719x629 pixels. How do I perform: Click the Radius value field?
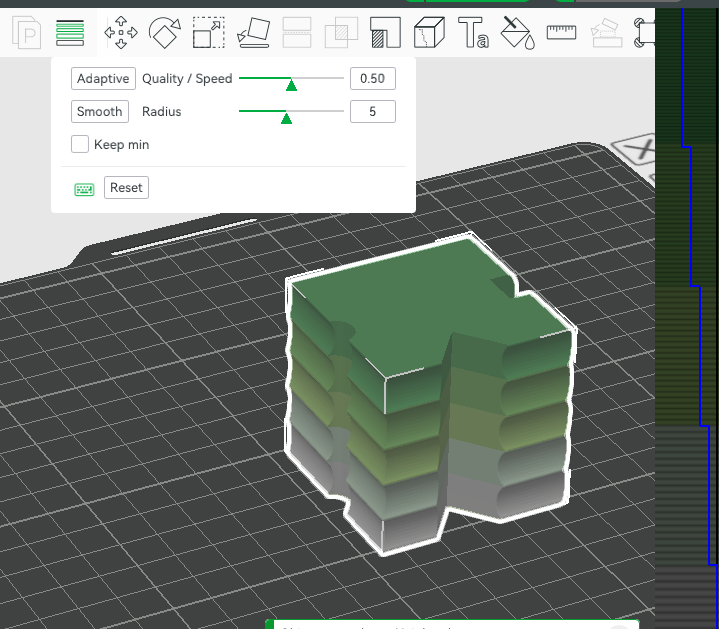[x=373, y=111]
